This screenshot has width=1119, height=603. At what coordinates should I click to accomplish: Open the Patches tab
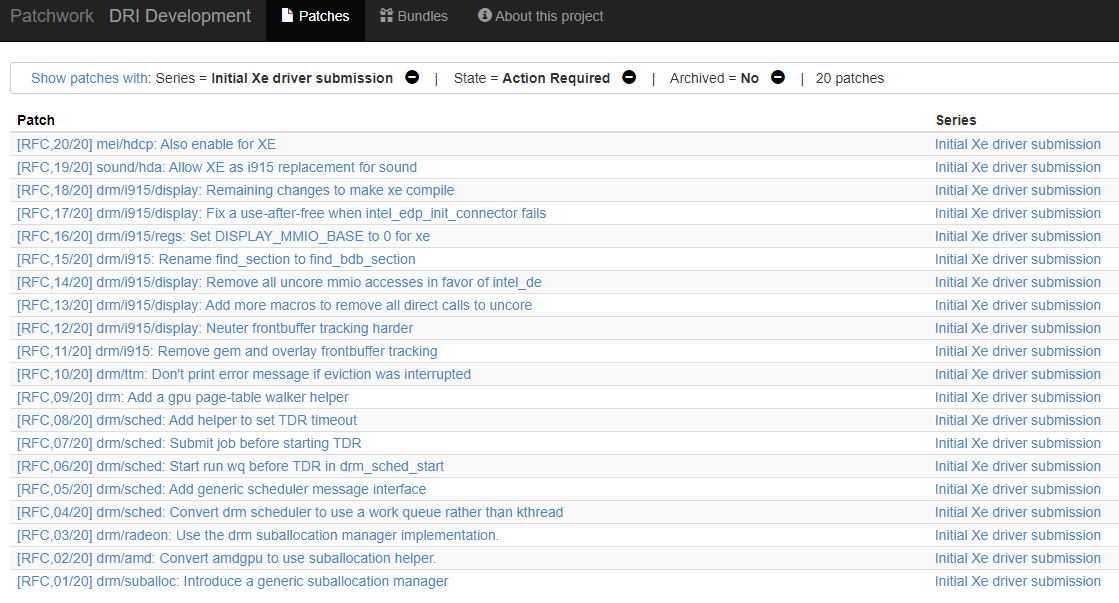pyautogui.click(x=315, y=16)
